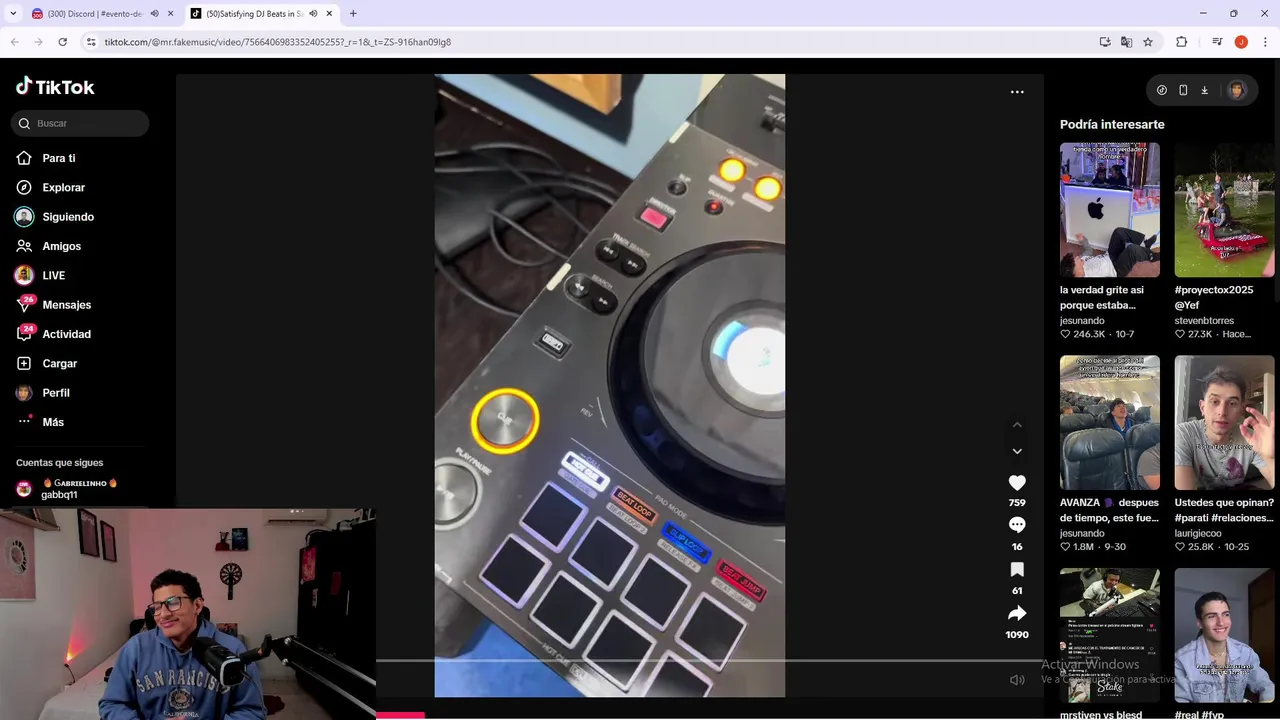
Task: Open Chrome three-dot menu
Action: 1266,42
